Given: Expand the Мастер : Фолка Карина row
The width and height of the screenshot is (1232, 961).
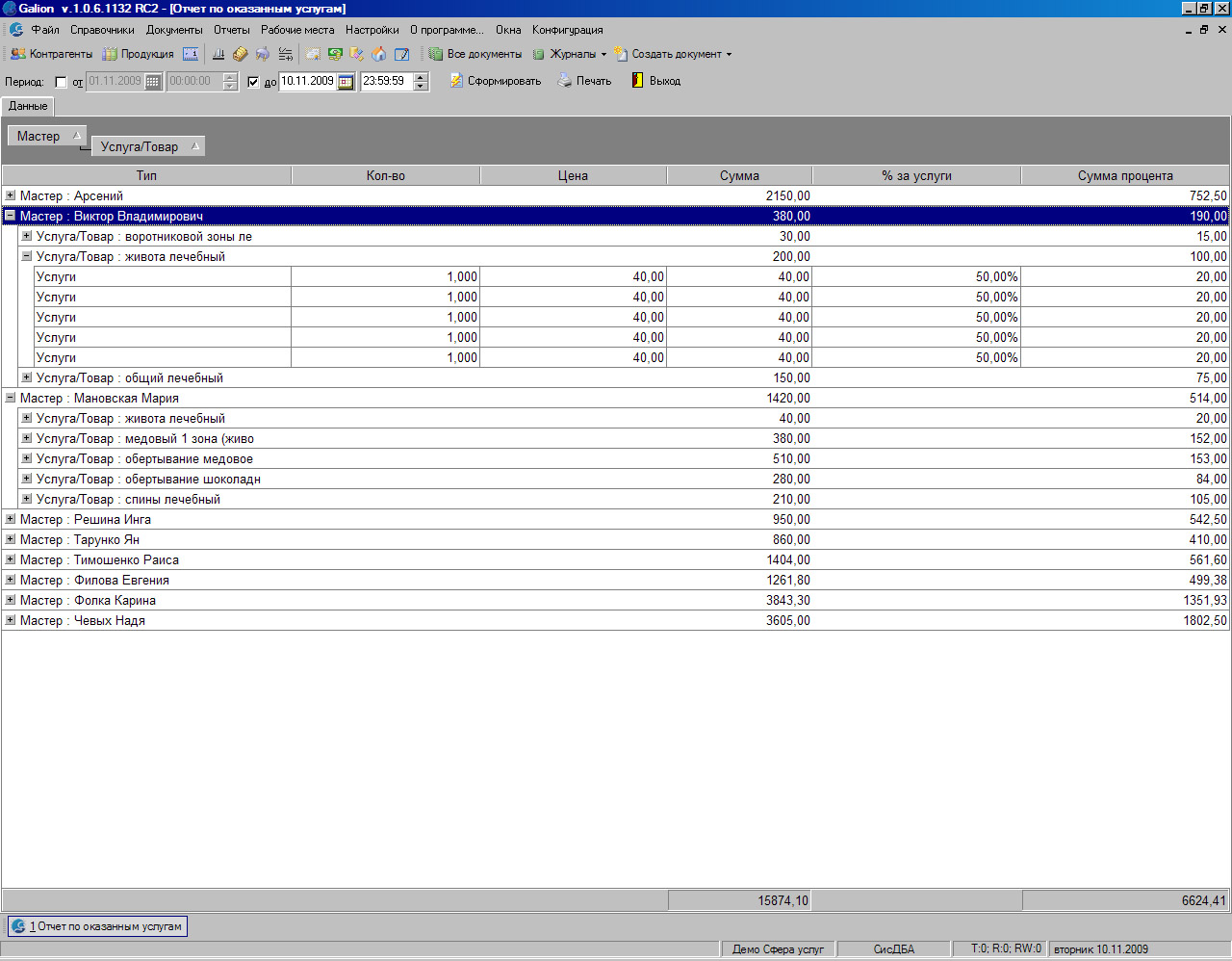Looking at the screenshot, I should coord(11,600).
